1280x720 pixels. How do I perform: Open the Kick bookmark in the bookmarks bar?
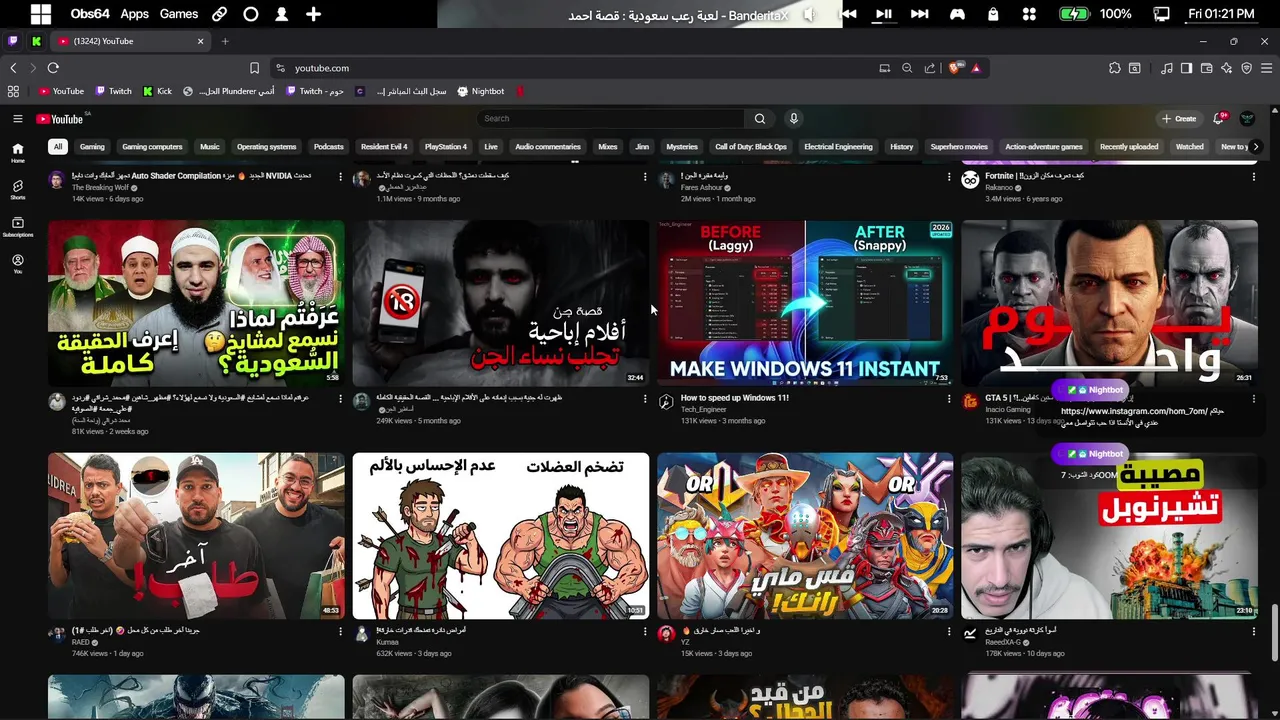(x=157, y=91)
